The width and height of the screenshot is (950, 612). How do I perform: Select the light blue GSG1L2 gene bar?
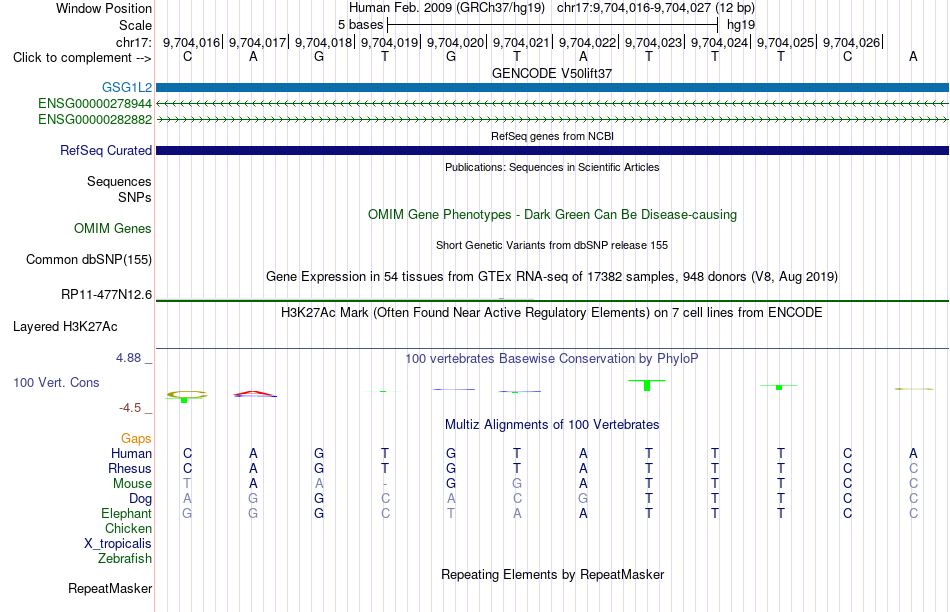click(553, 87)
